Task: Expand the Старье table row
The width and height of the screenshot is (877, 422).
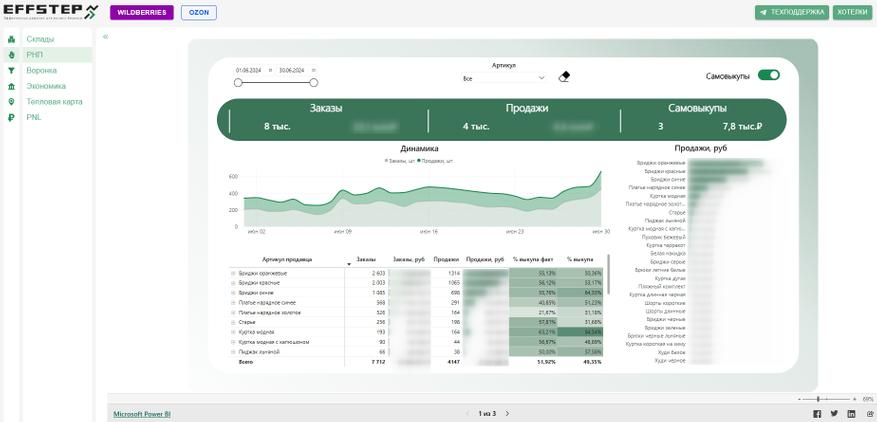Action: point(233,322)
